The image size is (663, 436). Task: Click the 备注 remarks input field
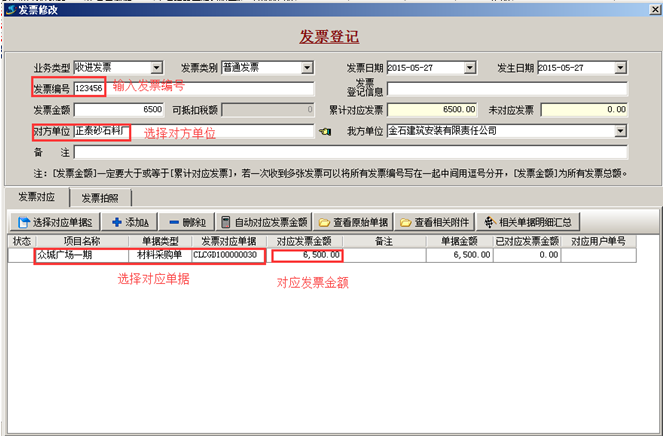350,152
